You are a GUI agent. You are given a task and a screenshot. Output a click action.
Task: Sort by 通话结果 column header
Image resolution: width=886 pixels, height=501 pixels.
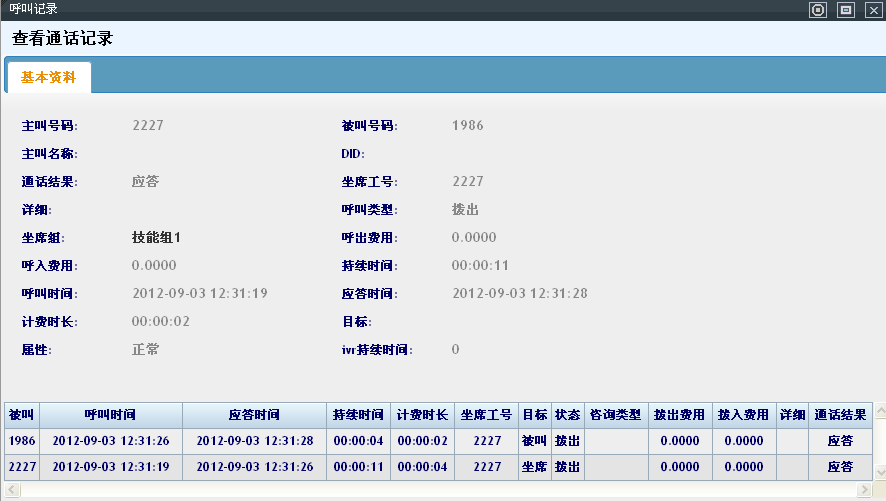tap(840, 415)
